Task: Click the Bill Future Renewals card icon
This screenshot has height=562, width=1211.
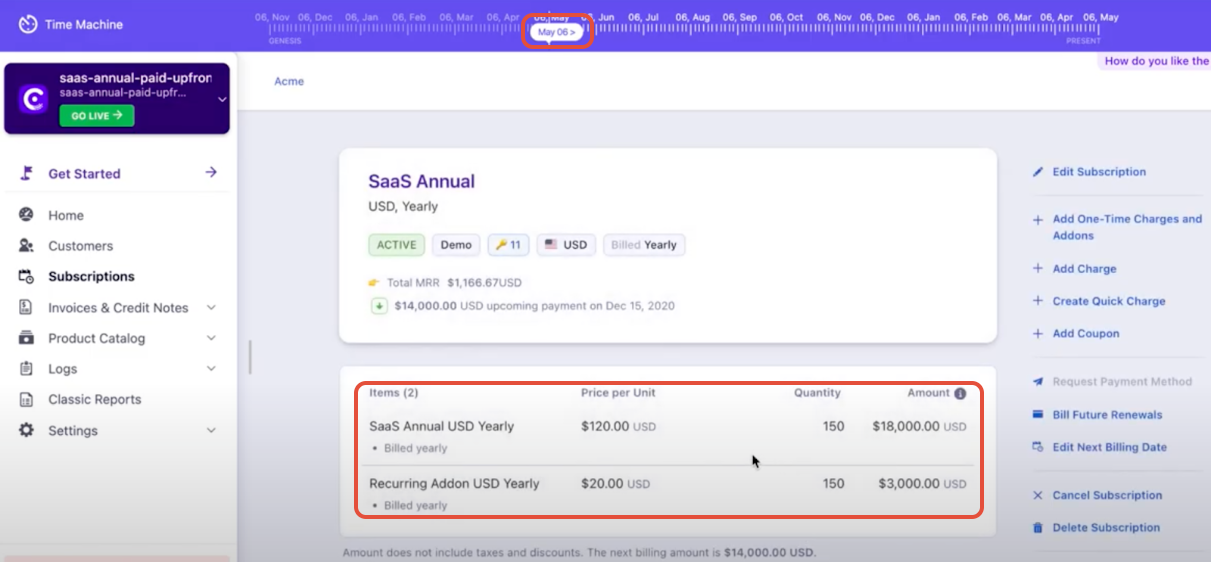Action: [1038, 415]
